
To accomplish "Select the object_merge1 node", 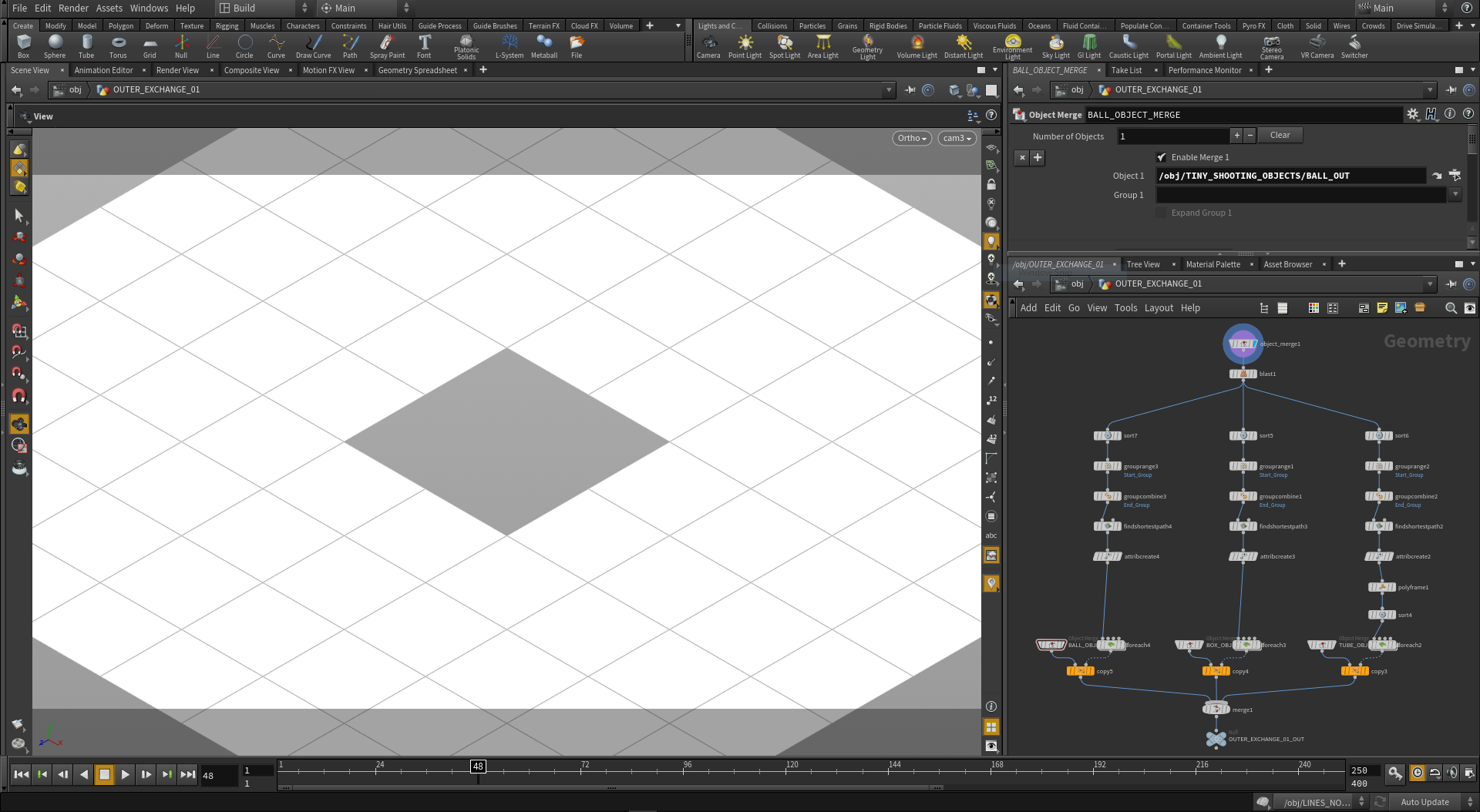I will [x=1243, y=344].
